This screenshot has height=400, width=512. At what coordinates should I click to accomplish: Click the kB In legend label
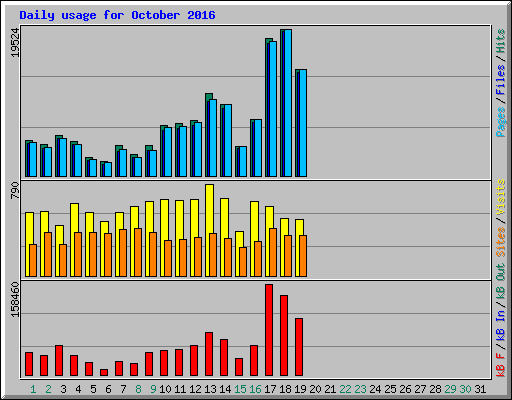pos(501,325)
